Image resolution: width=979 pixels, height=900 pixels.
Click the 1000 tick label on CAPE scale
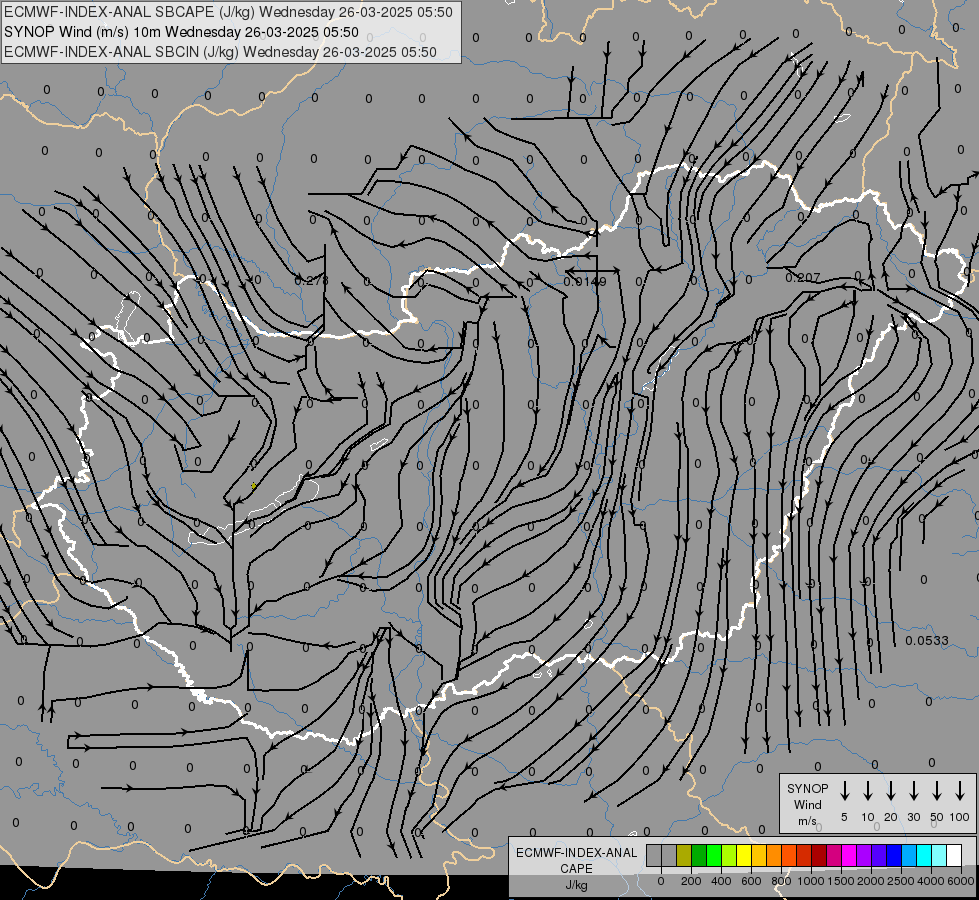(810, 881)
